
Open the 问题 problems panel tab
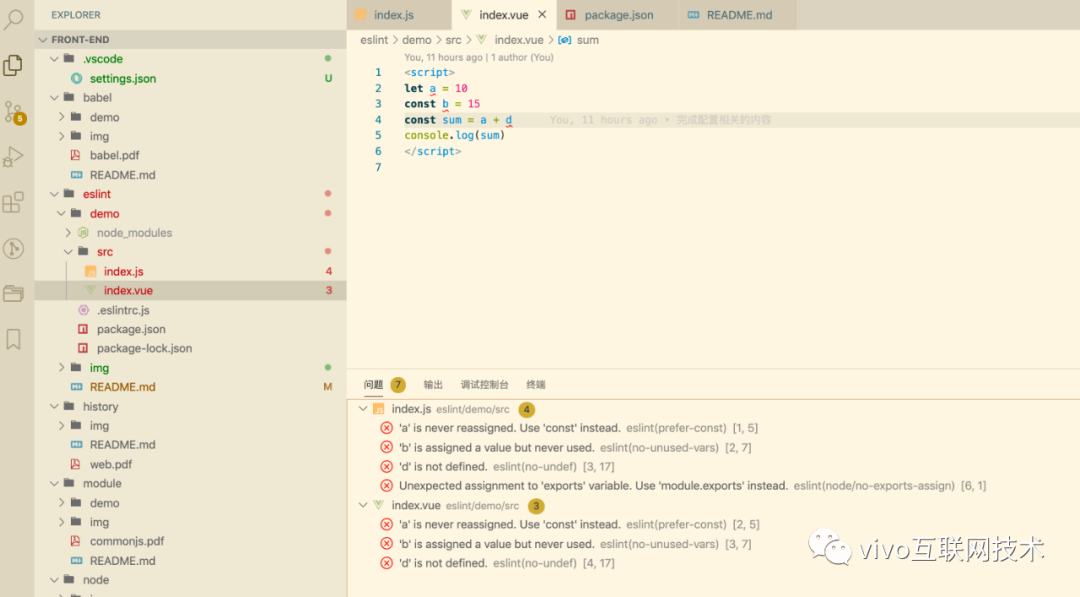point(373,384)
